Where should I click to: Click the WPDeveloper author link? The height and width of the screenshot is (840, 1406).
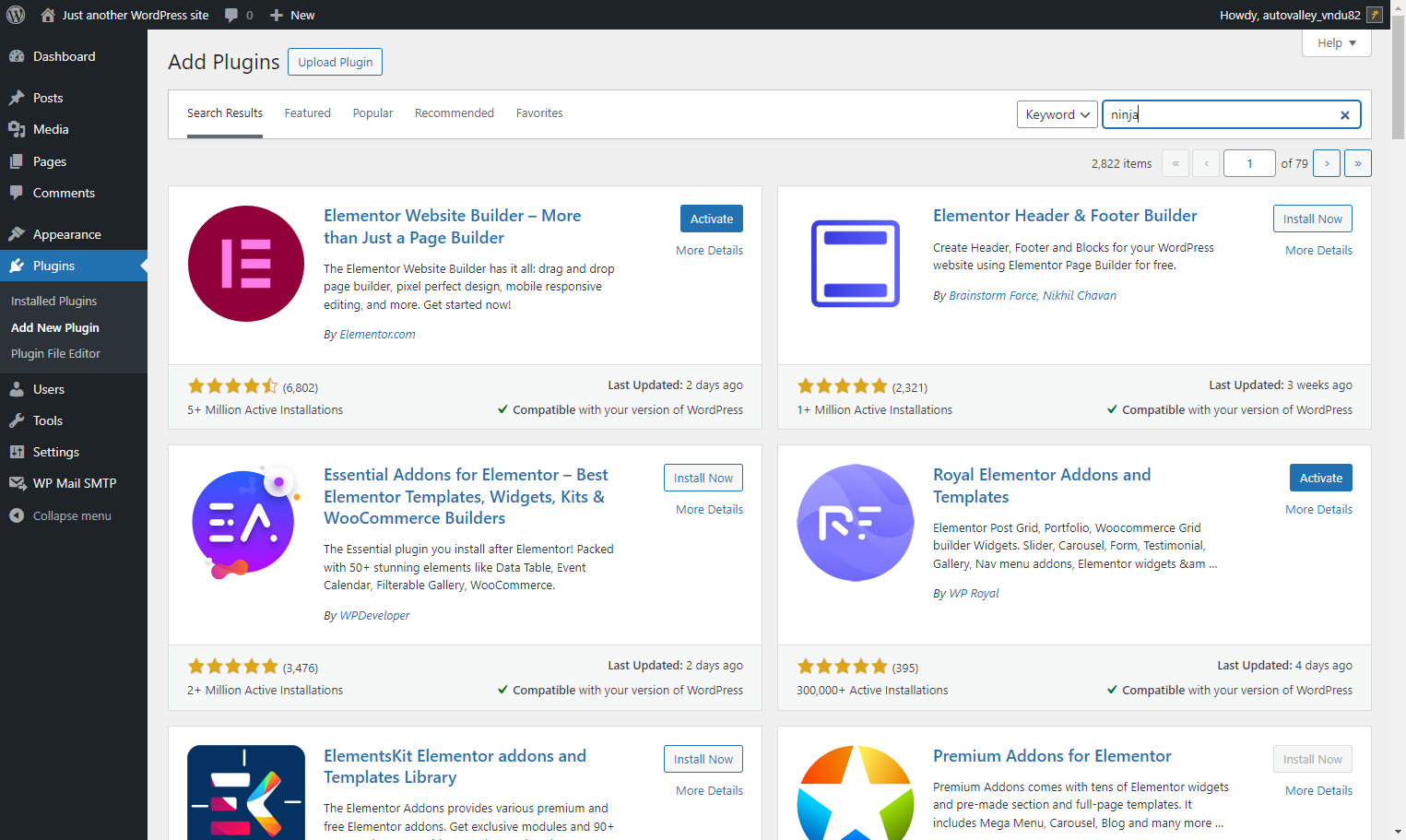pyautogui.click(x=374, y=616)
